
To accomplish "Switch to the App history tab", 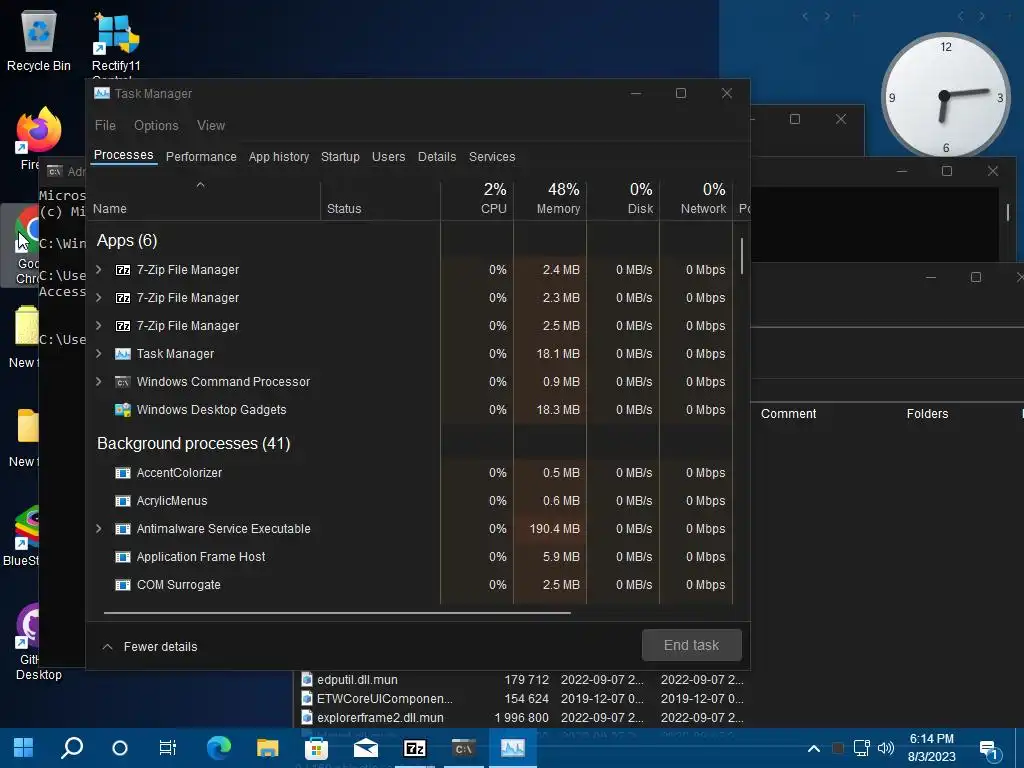I will [279, 157].
